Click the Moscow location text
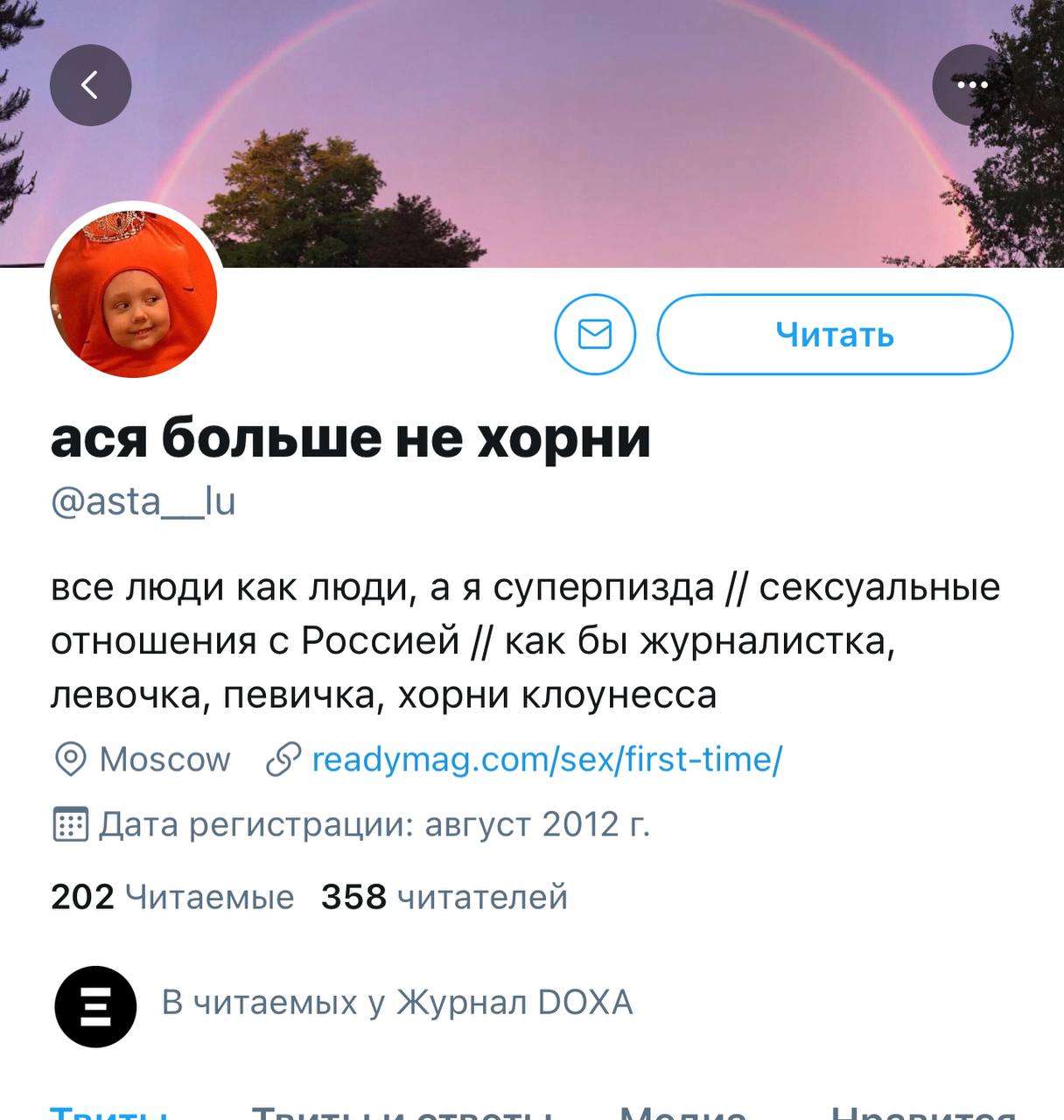1064x1120 pixels. click(165, 759)
